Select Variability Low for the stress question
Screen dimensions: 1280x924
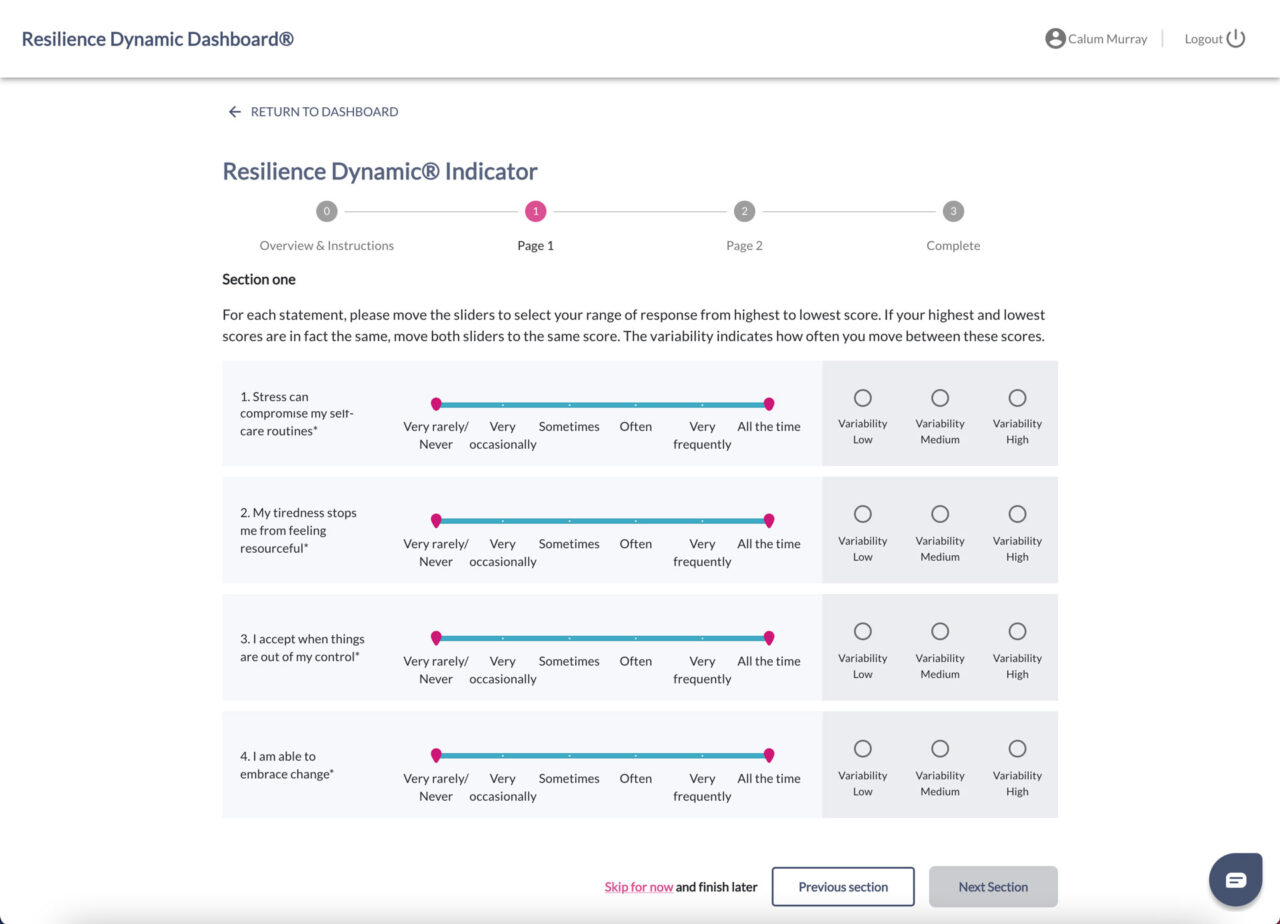tap(862, 397)
